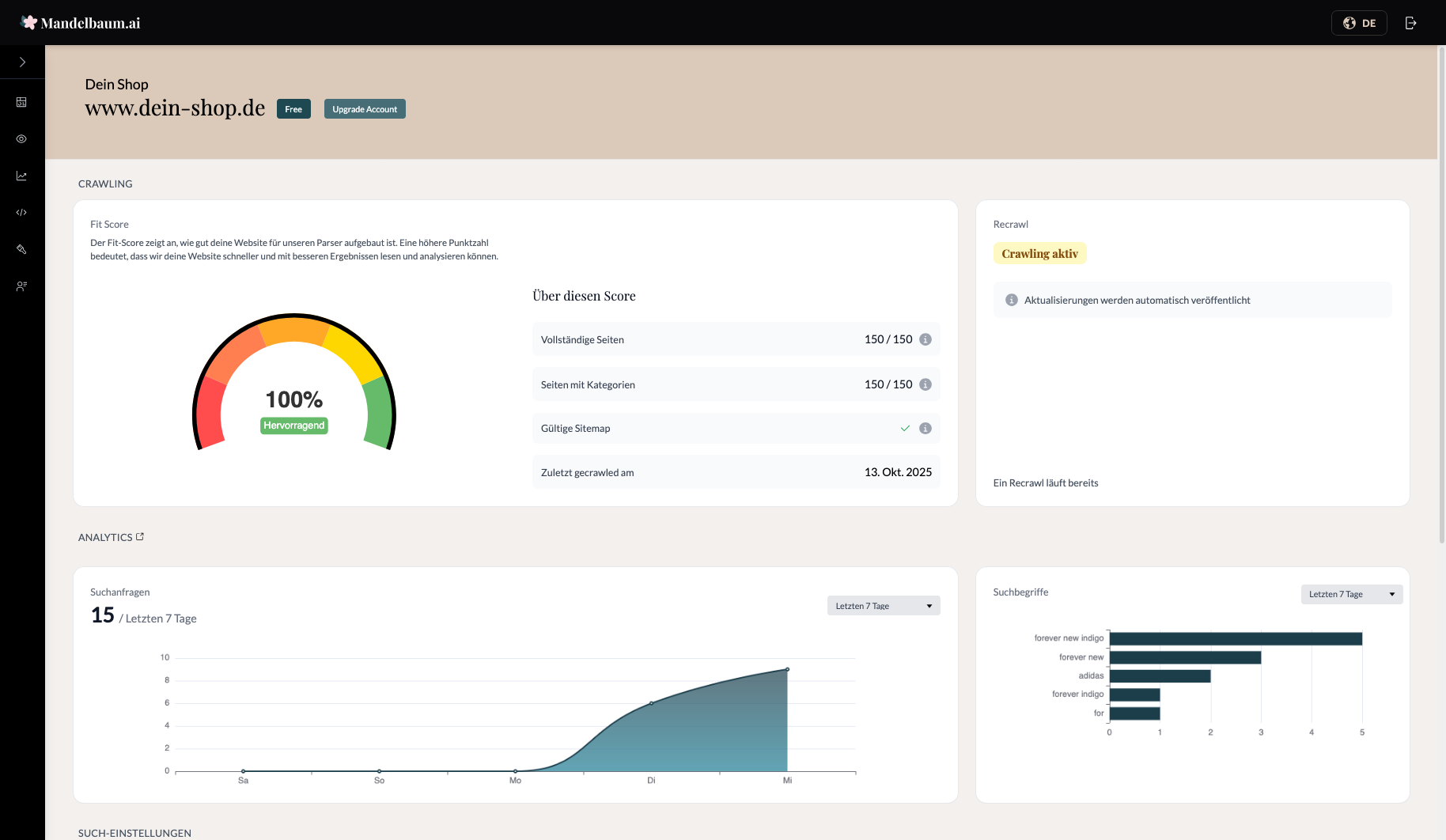
Task: Show the info tooltip next to Vollständige Seiten
Action: coord(926,339)
